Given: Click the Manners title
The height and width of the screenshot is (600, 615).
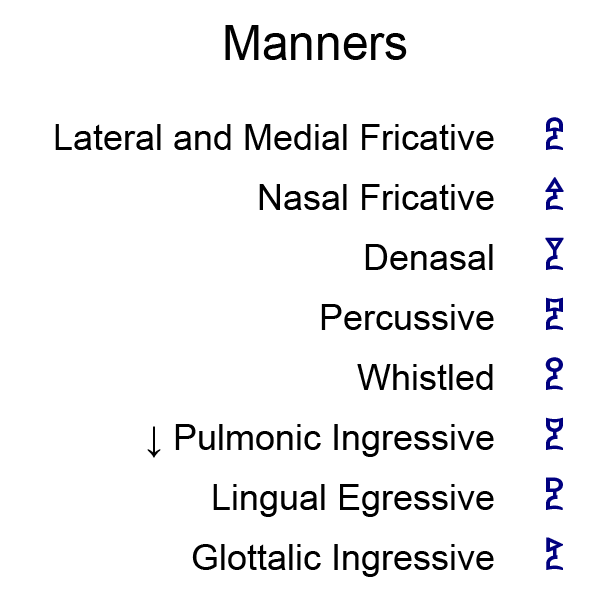Looking at the screenshot, I should tap(315, 44).
